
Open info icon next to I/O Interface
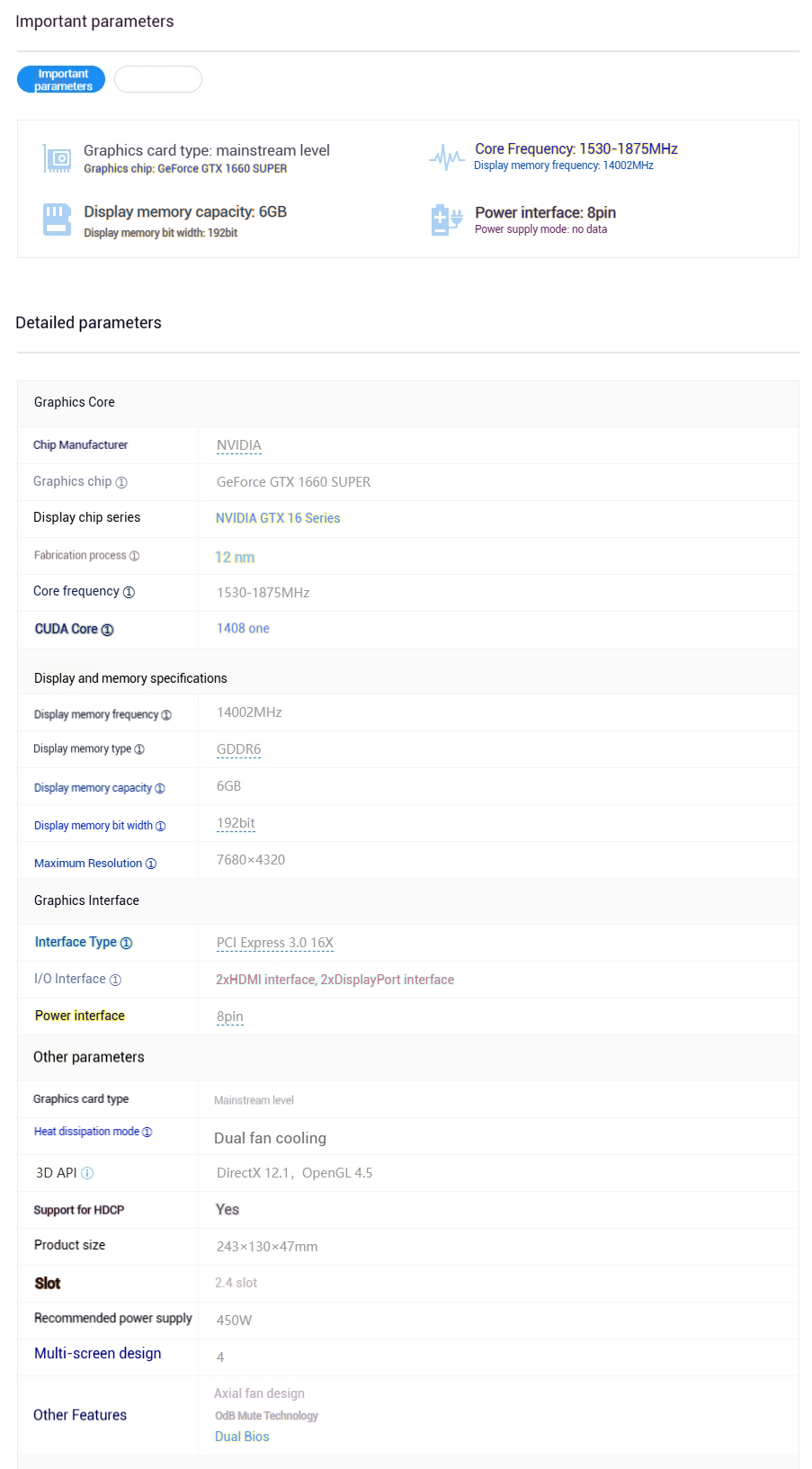pos(115,980)
